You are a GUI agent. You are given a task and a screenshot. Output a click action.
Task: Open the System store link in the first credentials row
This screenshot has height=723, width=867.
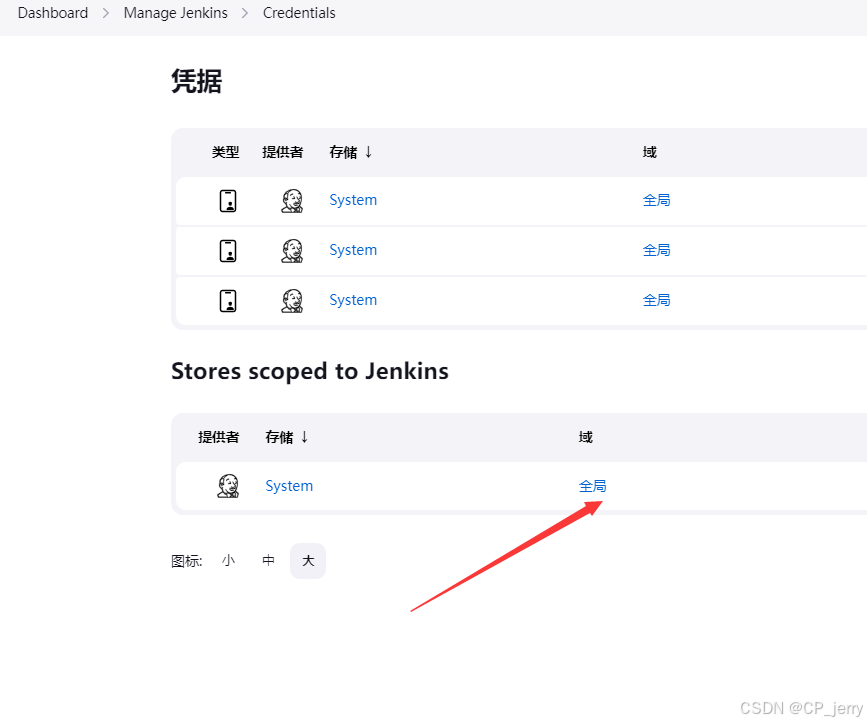pyautogui.click(x=353, y=200)
